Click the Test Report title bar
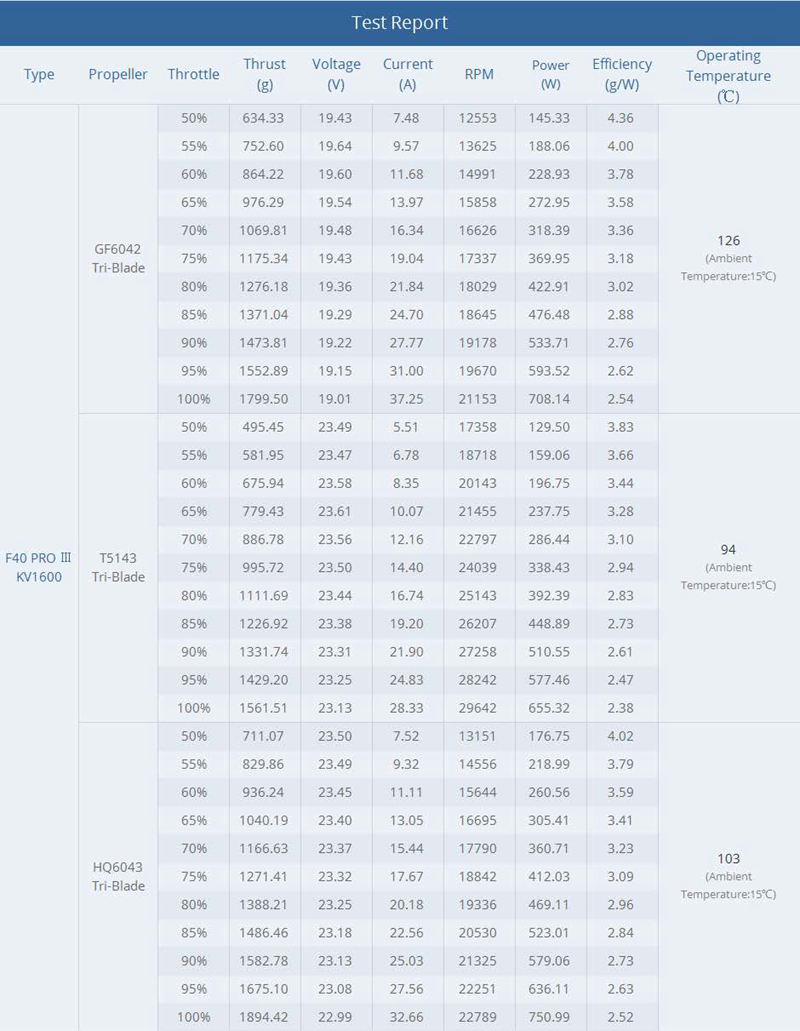 (x=400, y=22)
